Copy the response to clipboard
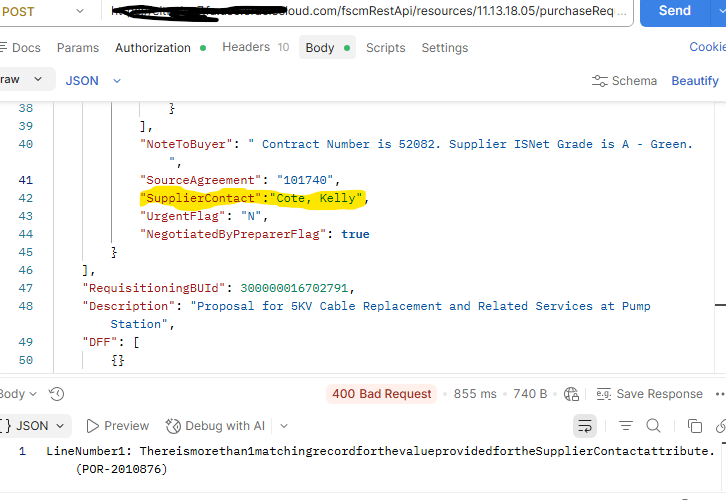The width and height of the screenshot is (726, 500). pyautogui.click(x=695, y=425)
